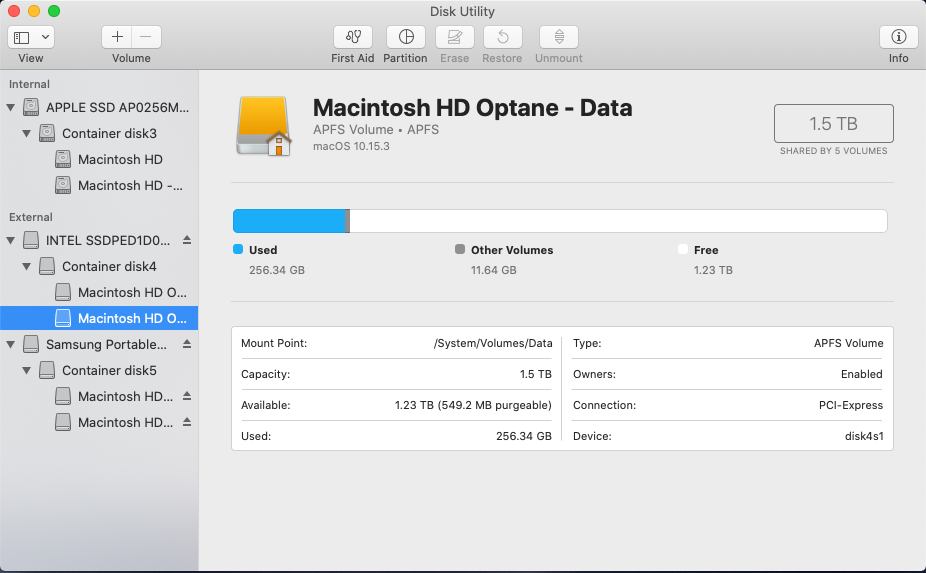926x573 pixels.
Task: Click the Unmount toolbar icon
Action: pyautogui.click(x=559, y=37)
